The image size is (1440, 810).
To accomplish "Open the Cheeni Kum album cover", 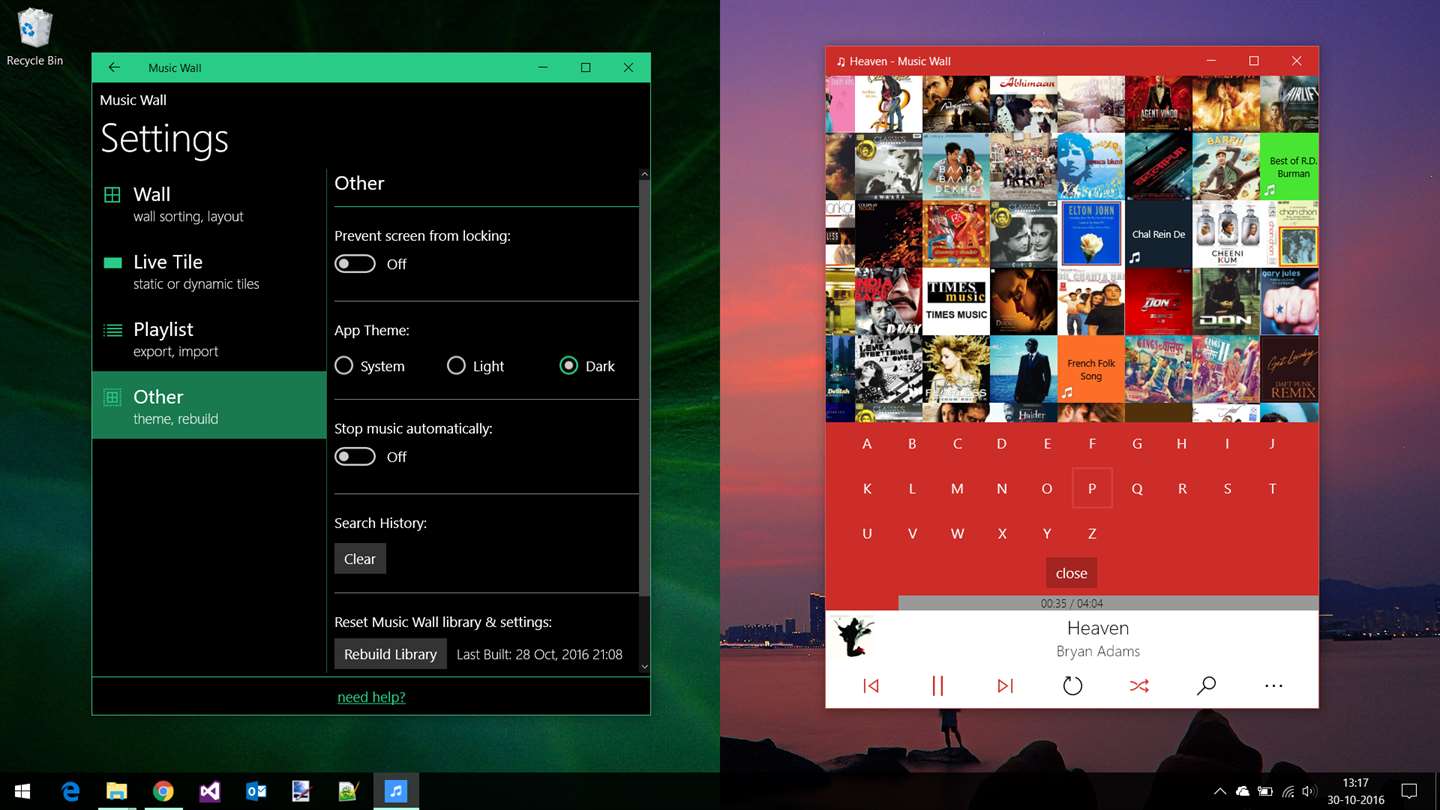I will point(1226,234).
